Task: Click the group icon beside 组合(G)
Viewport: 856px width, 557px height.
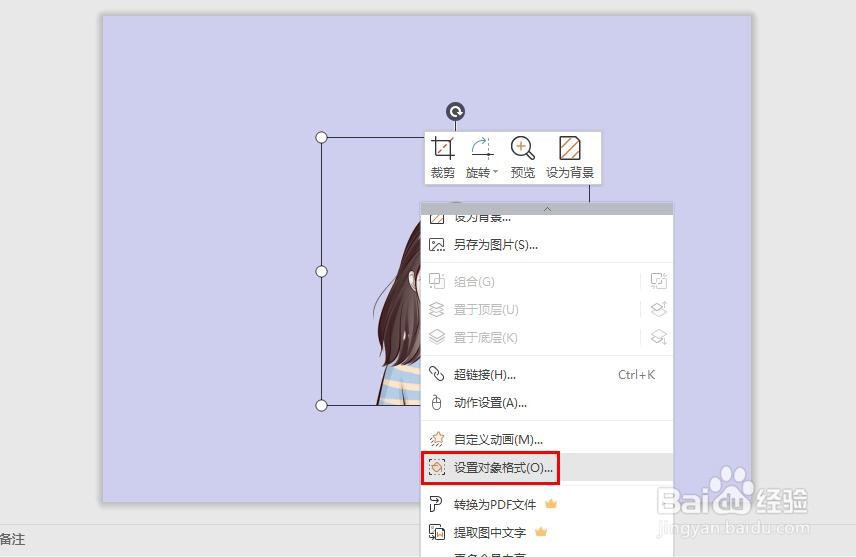Action: pos(437,281)
